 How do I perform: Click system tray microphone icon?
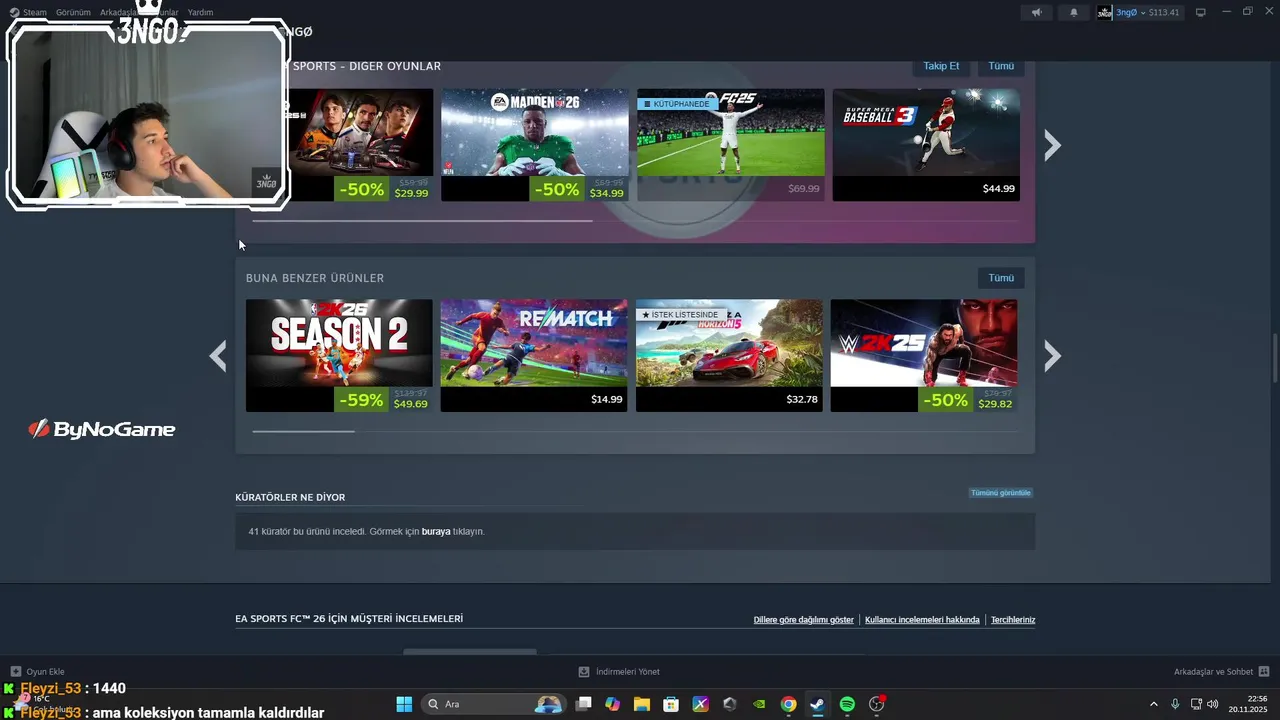pos(1175,704)
